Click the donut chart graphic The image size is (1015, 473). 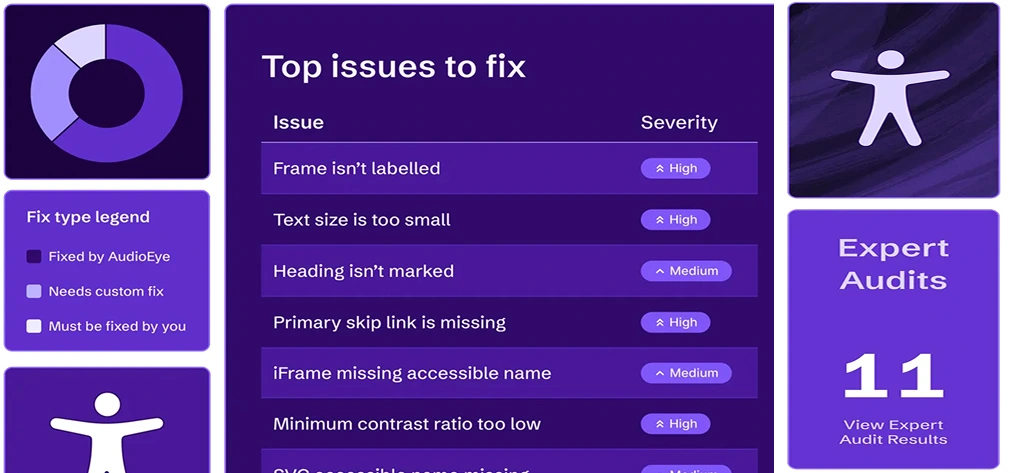point(106,93)
